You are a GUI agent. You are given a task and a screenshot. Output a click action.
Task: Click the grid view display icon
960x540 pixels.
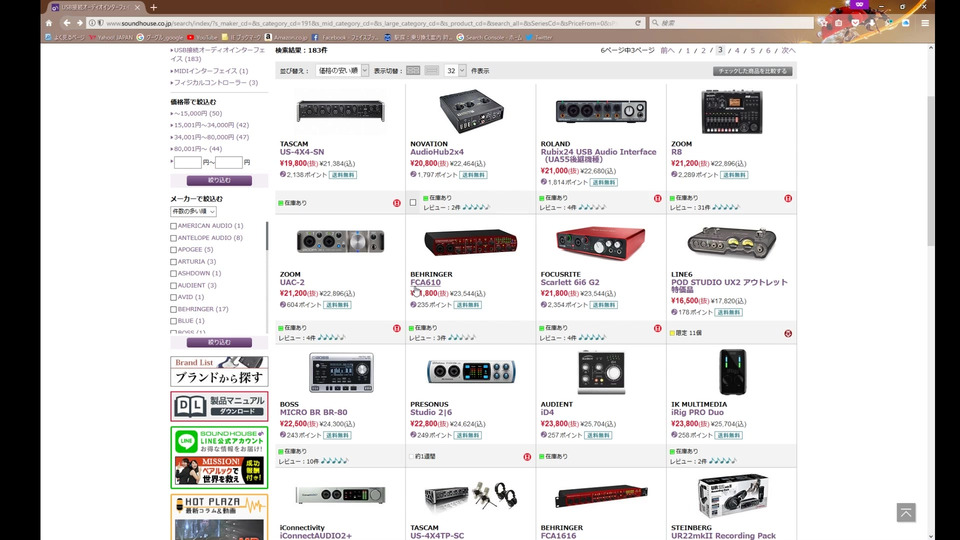click(x=413, y=70)
